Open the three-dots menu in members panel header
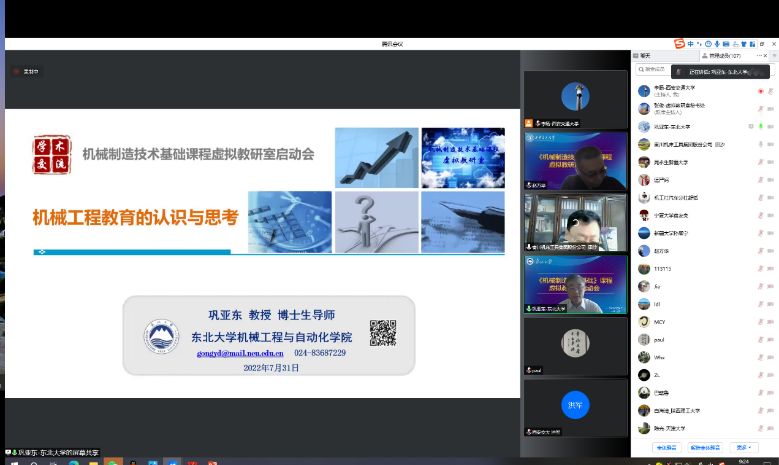Viewport: 779px width, 465px height. [x=761, y=56]
